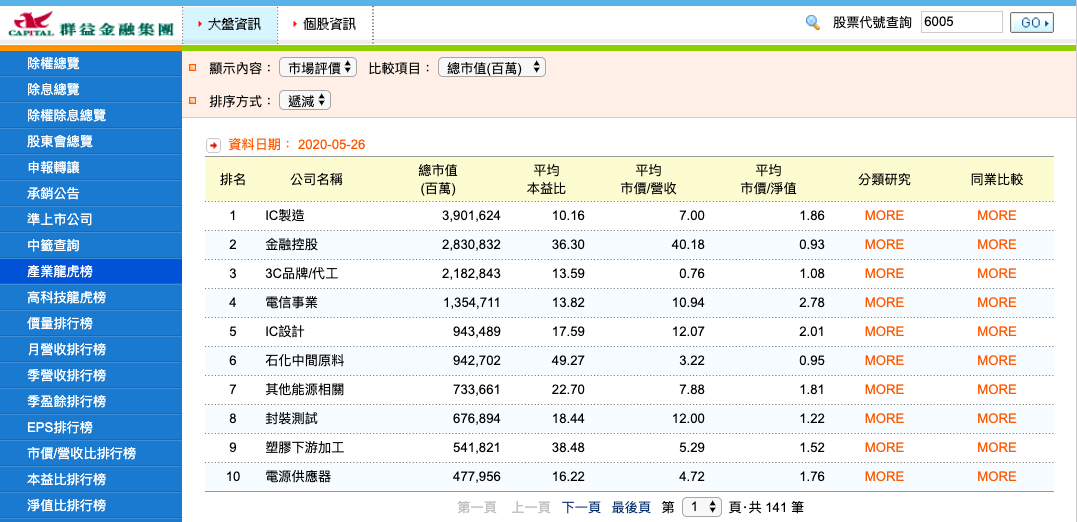The width and height of the screenshot is (1077, 522).
Task: Open 分類研究 MORE for 塑膠下游加工
Action: tap(884, 447)
